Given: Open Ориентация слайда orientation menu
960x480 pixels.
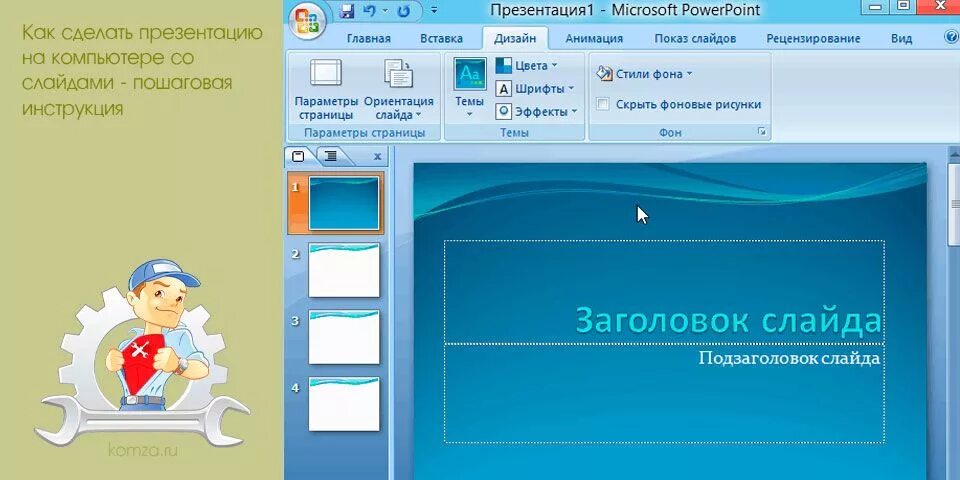Looking at the screenshot, I should (399, 89).
